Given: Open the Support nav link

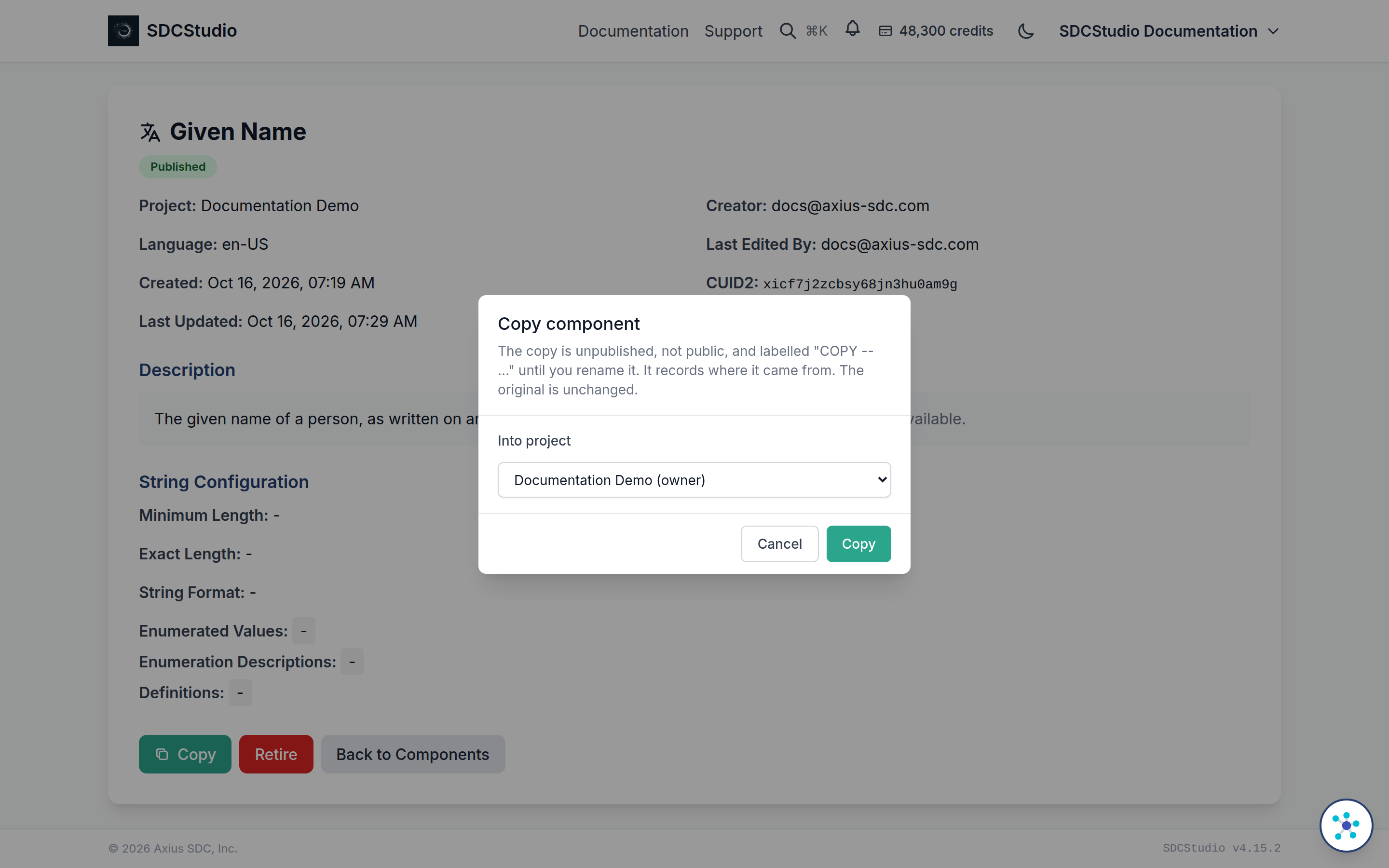Looking at the screenshot, I should coord(733,31).
